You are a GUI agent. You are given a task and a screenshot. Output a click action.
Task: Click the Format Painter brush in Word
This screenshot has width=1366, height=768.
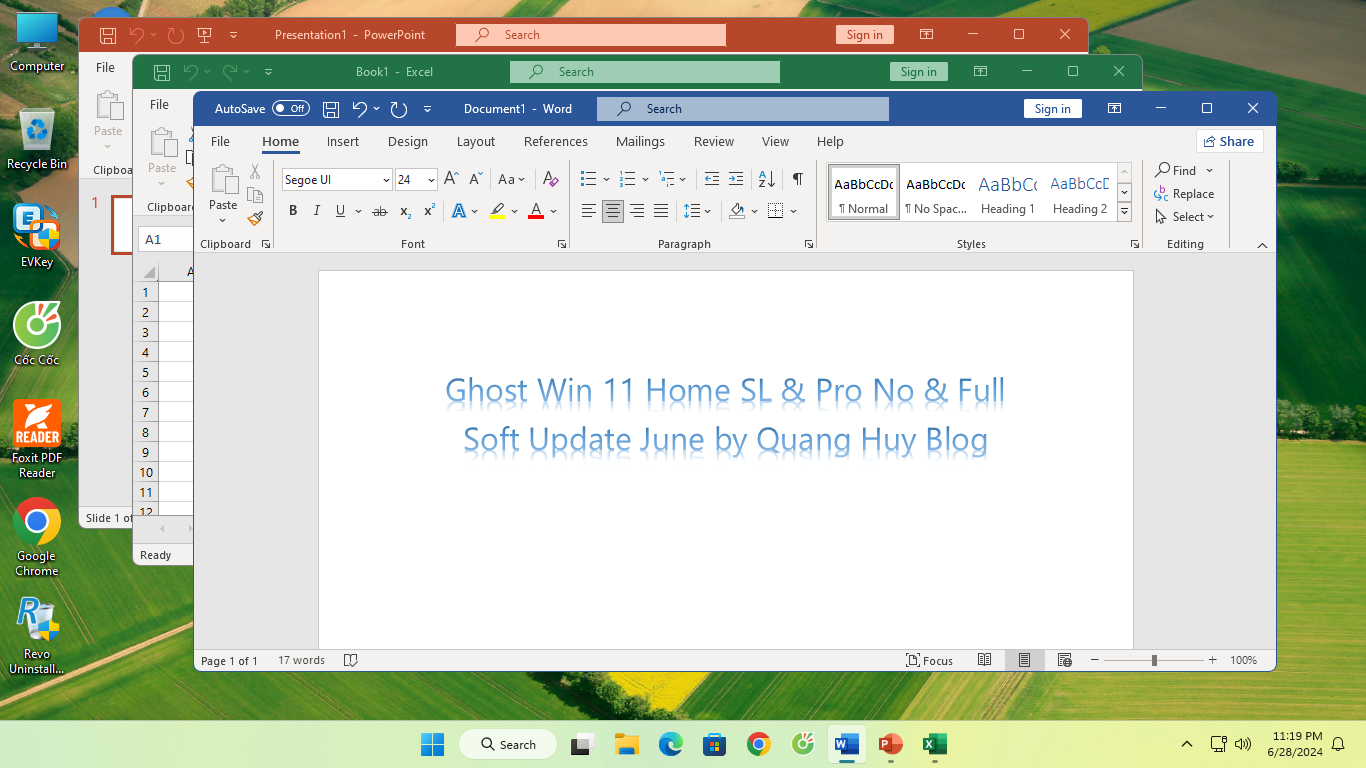(255, 218)
